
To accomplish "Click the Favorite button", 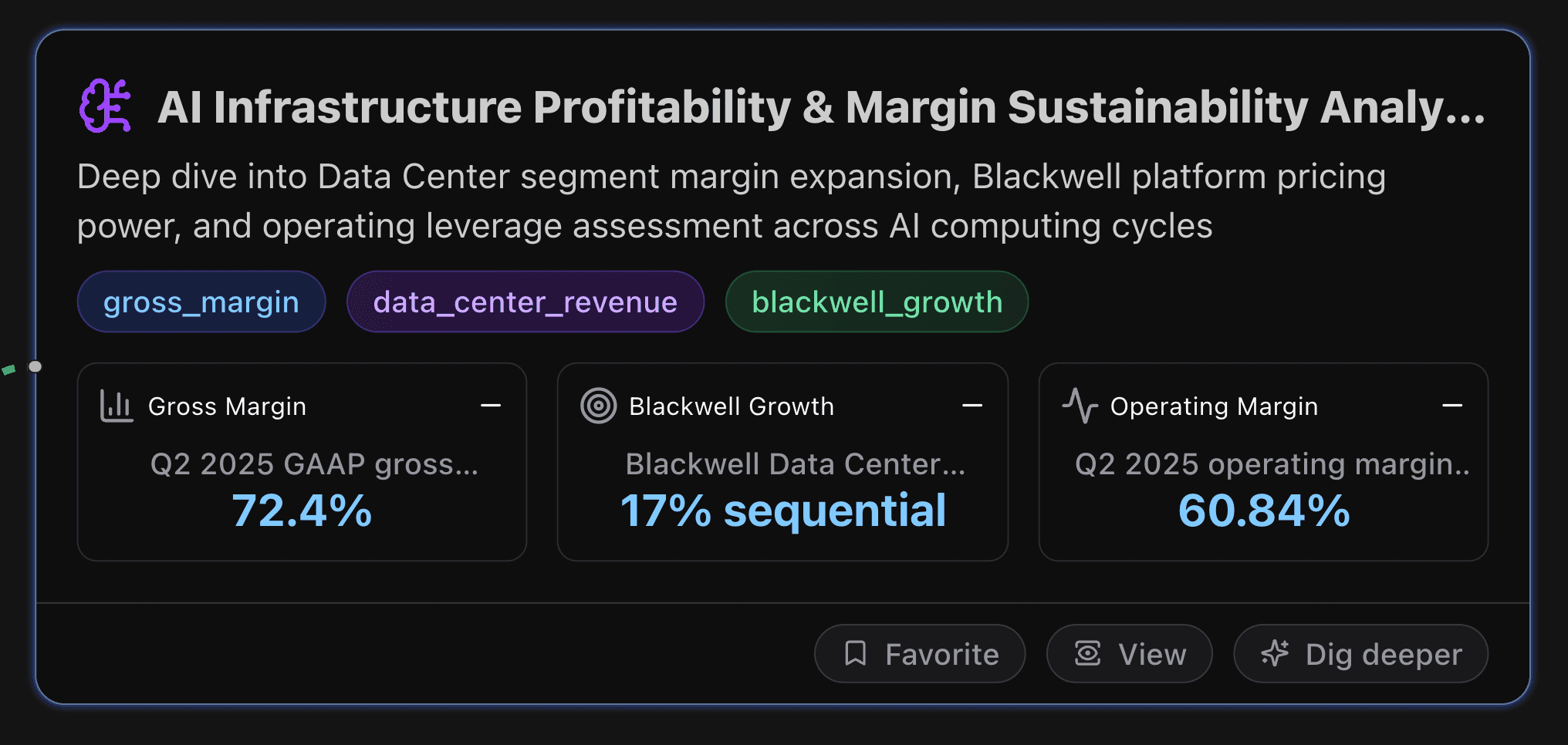I will point(920,653).
